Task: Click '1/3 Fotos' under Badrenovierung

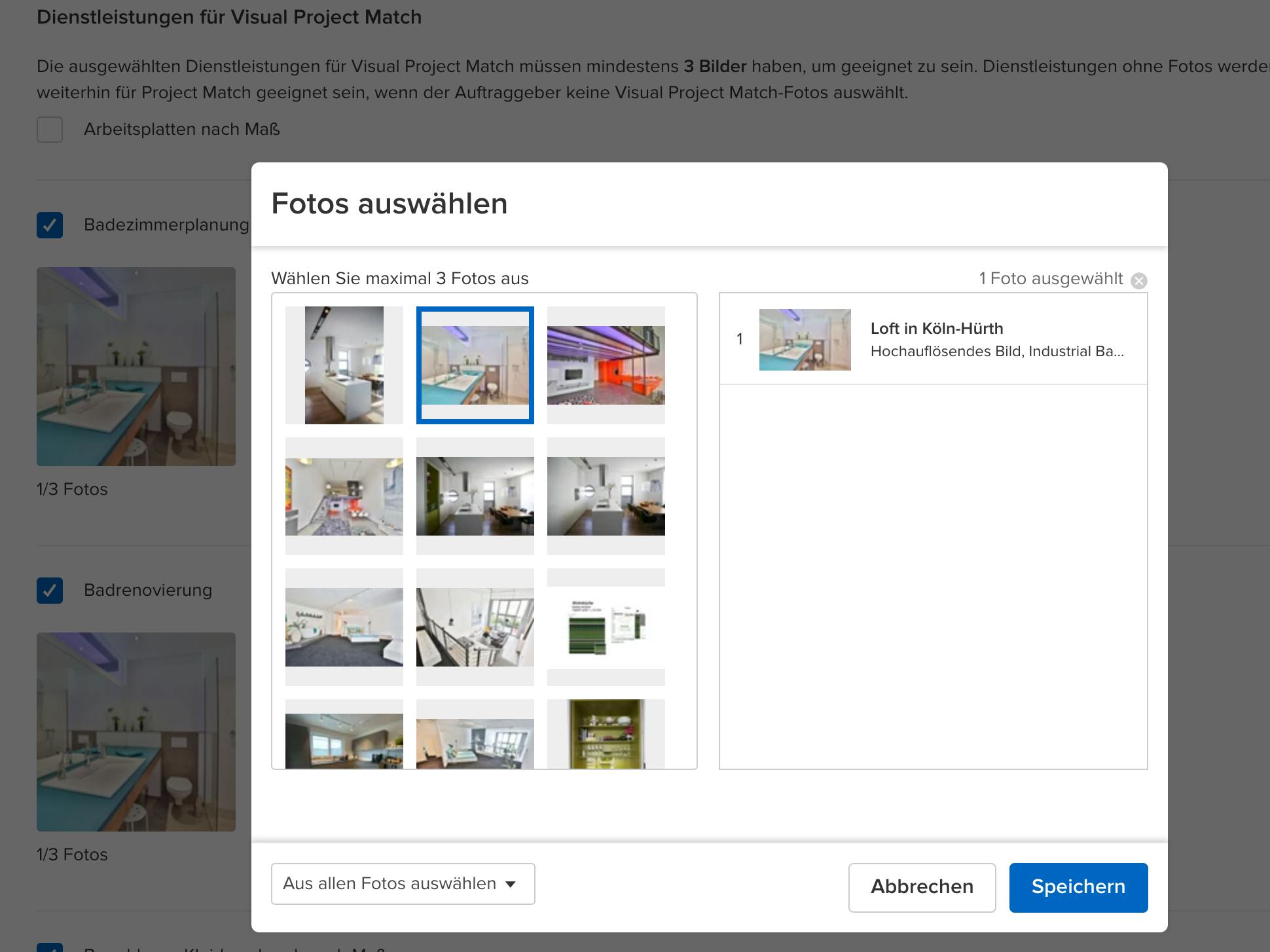Action: coord(73,854)
